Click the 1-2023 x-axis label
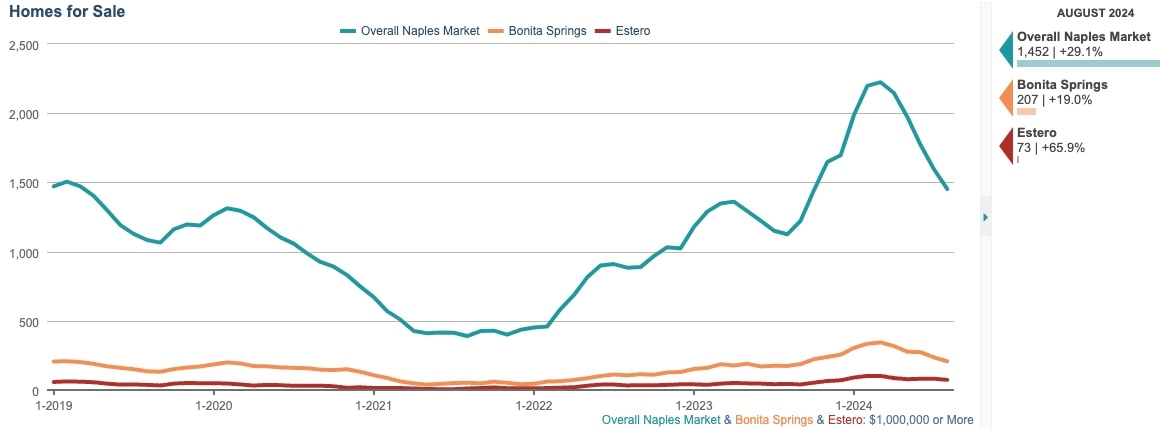Viewport: 1160px width, 431px height. pos(694,406)
